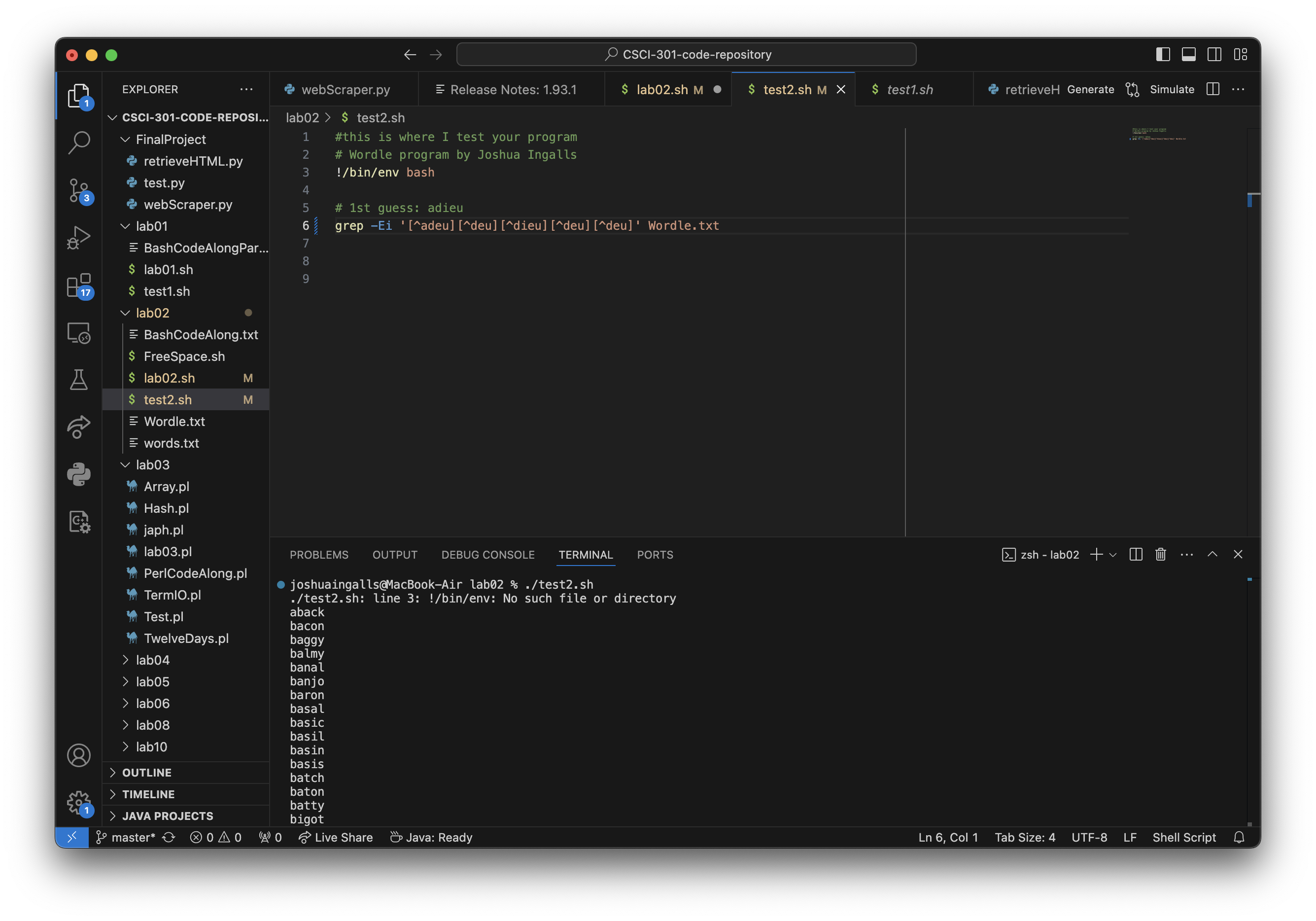Click the command center search field
Viewport: 1316px width, 921px height.
pos(686,54)
